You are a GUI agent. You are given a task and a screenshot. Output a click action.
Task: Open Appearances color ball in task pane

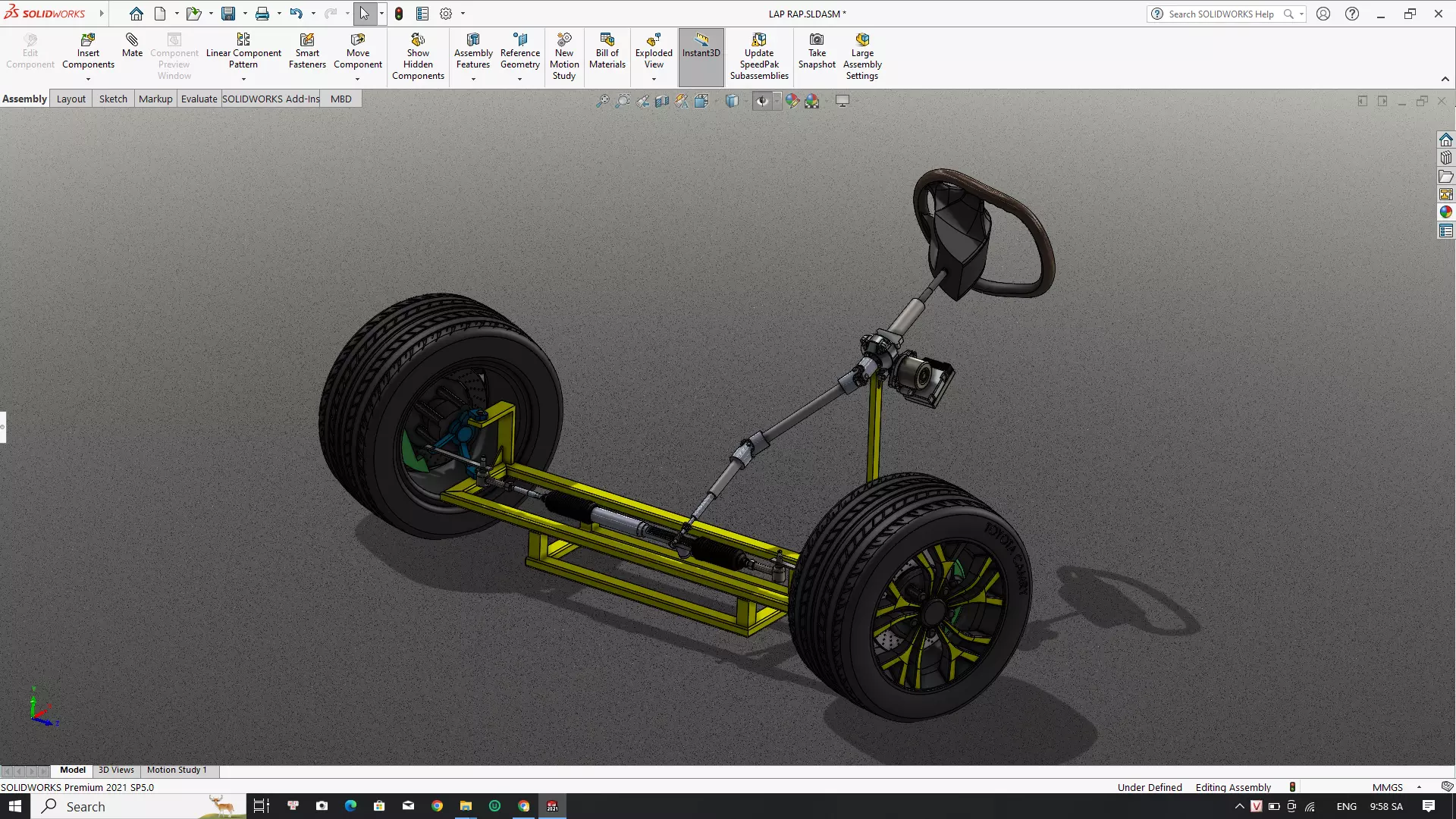coord(1446,212)
